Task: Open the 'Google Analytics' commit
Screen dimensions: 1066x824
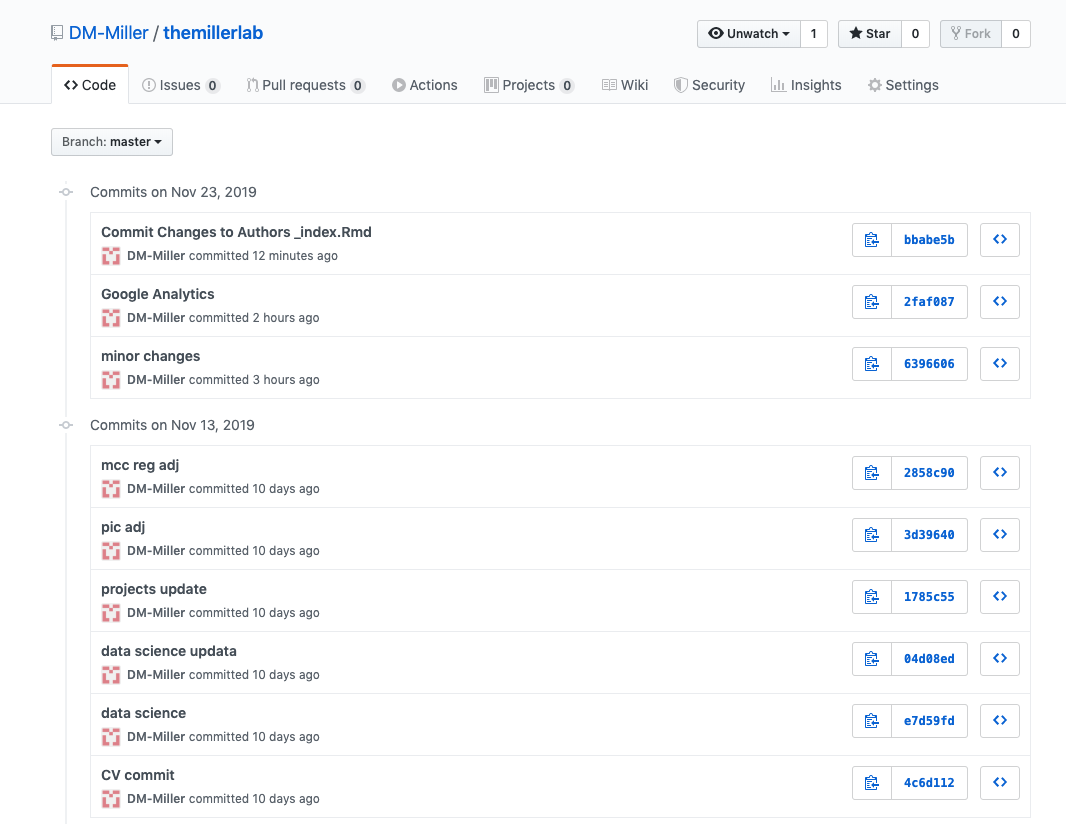Action: pos(158,294)
